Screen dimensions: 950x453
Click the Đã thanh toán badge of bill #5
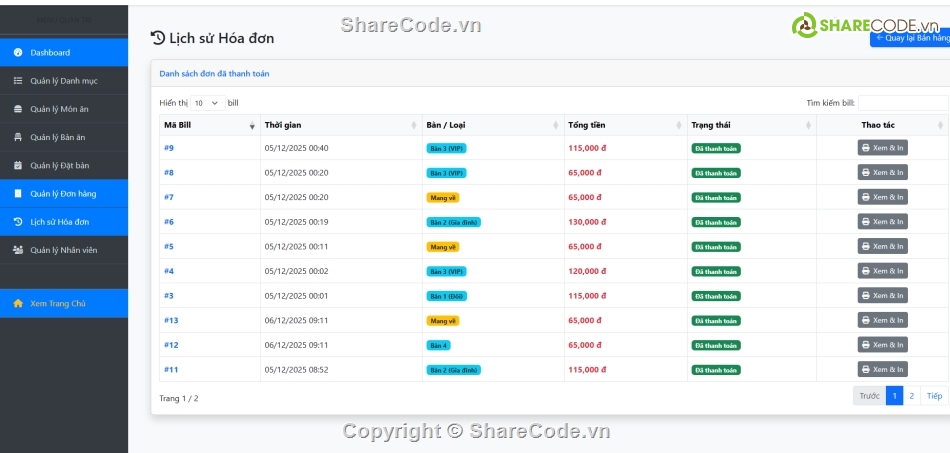tap(716, 247)
